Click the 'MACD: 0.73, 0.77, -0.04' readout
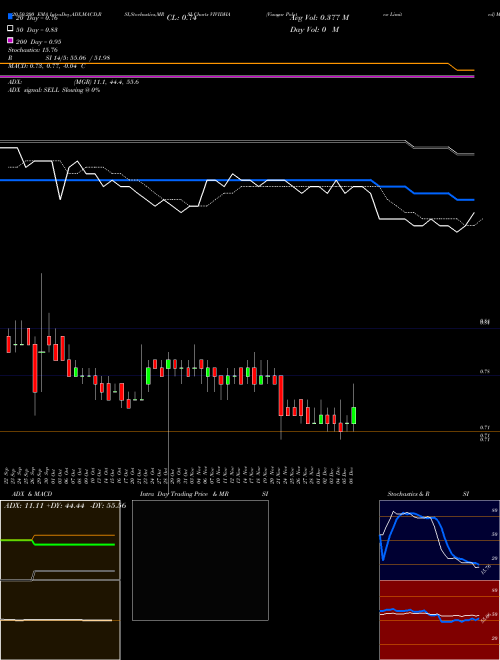The width and height of the screenshot is (500, 660). pyautogui.click(x=46, y=66)
